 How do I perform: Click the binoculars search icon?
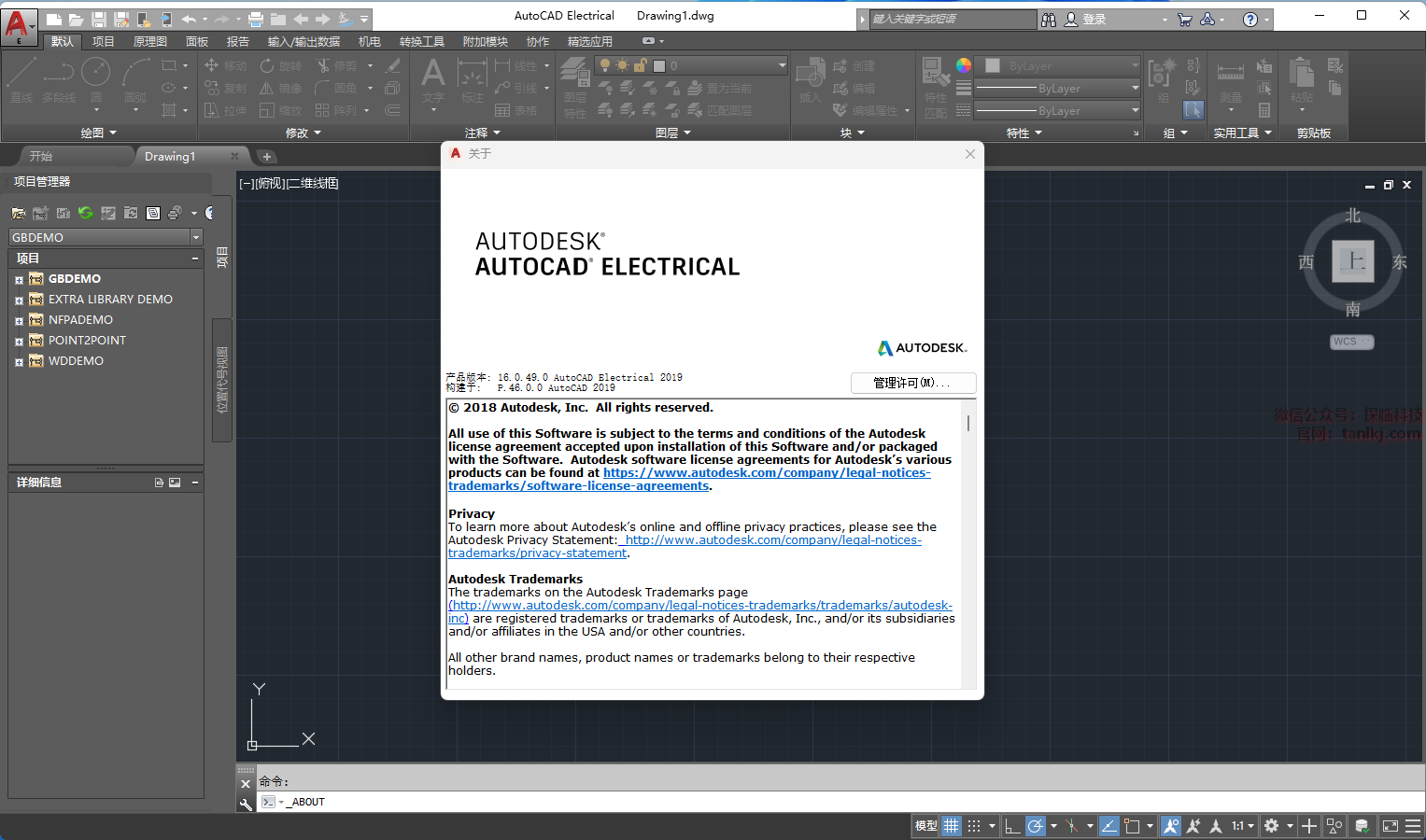point(1049,19)
